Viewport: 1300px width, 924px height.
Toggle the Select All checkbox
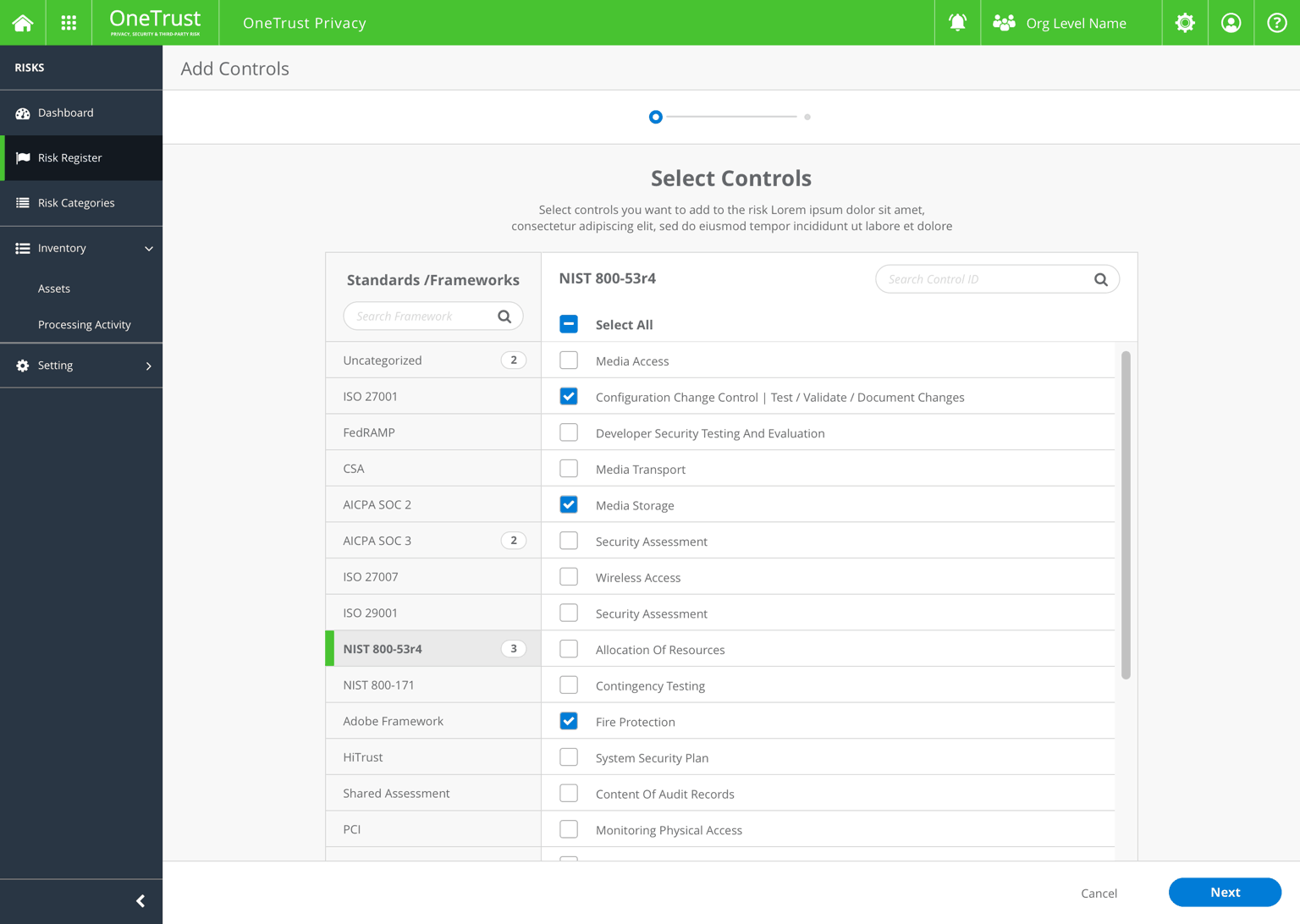569,324
